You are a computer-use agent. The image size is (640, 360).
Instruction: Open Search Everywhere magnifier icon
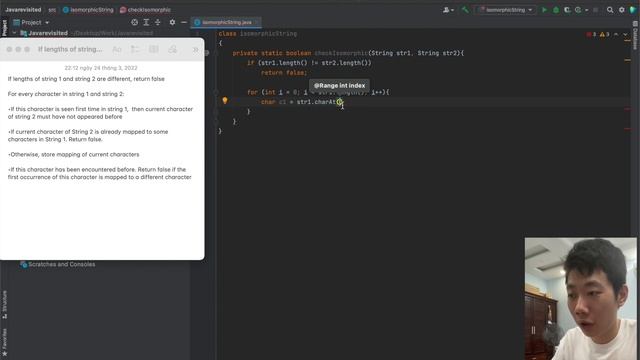tap(610, 10)
